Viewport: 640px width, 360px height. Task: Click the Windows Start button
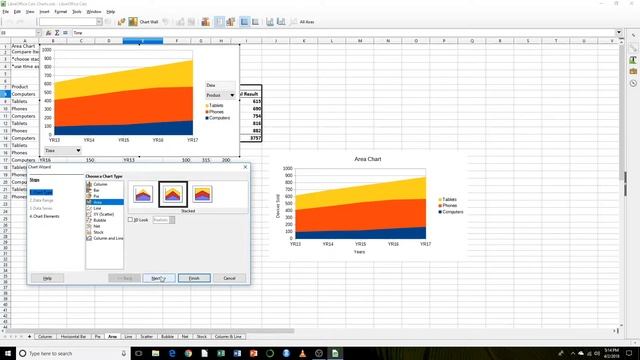click(x=8, y=353)
